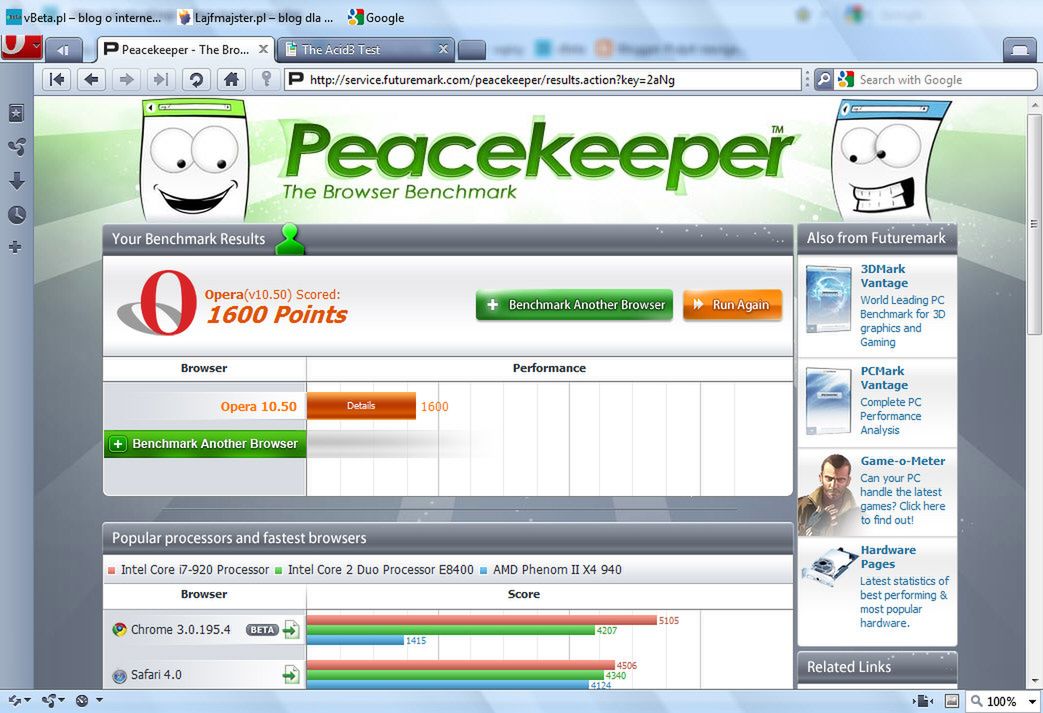1043x713 pixels.
Task: Click the Opera logo in the results
Action: pos(159,302)
